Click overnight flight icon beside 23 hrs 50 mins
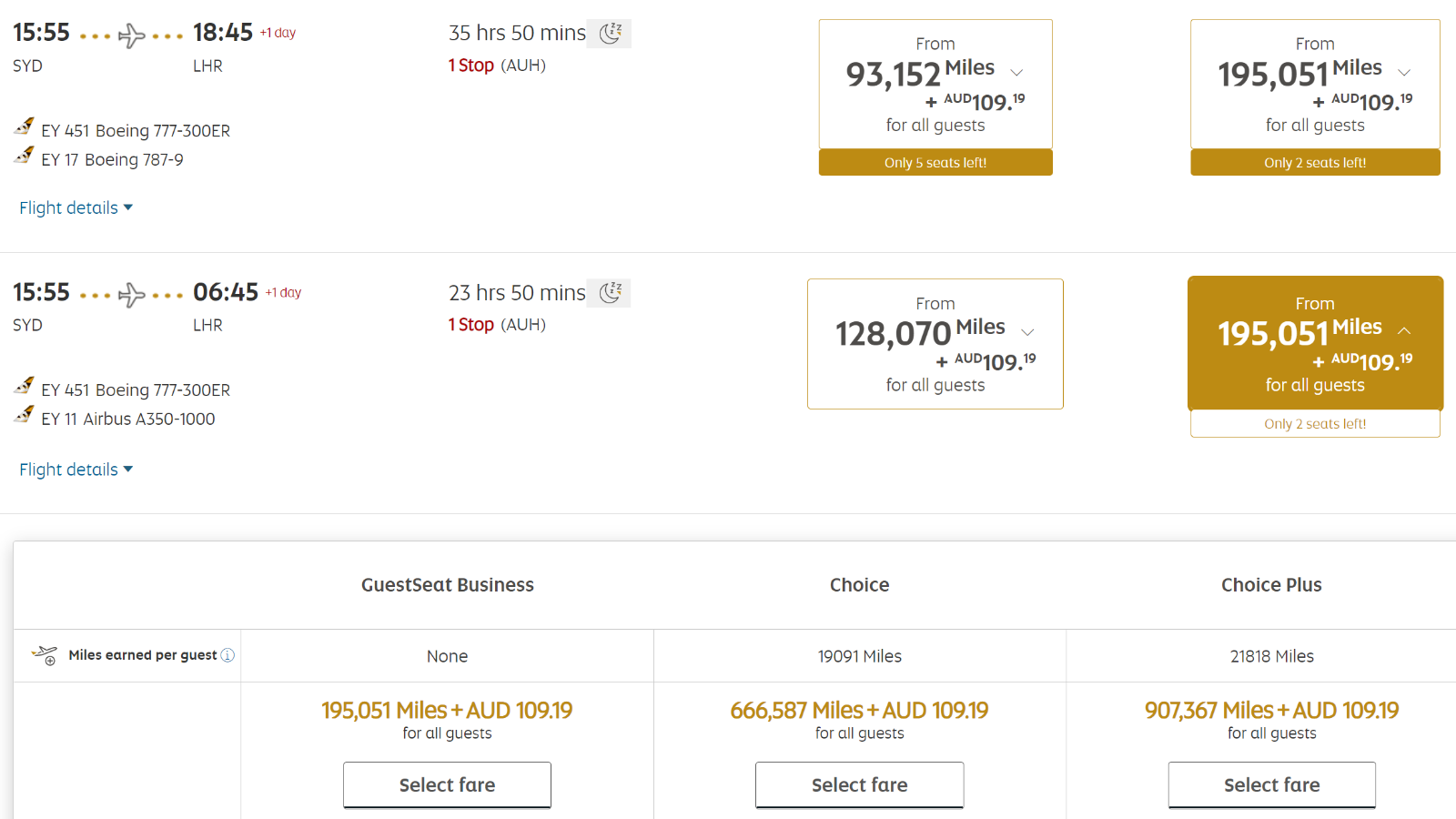 click(610, 293)
